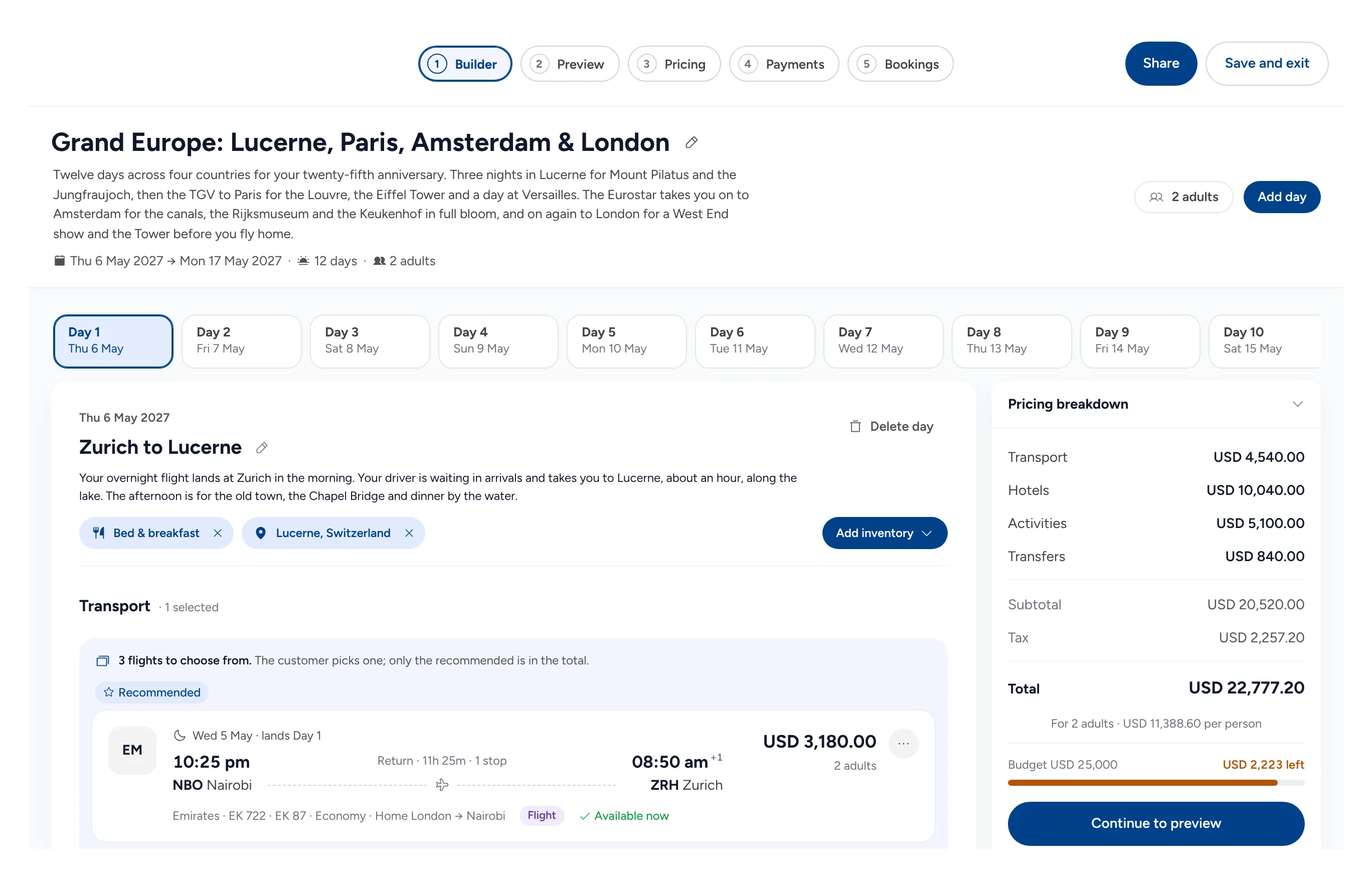The image size is (1372, 877).
Task: Click the location pin icon in Lucerne tag
Action: 260,533
